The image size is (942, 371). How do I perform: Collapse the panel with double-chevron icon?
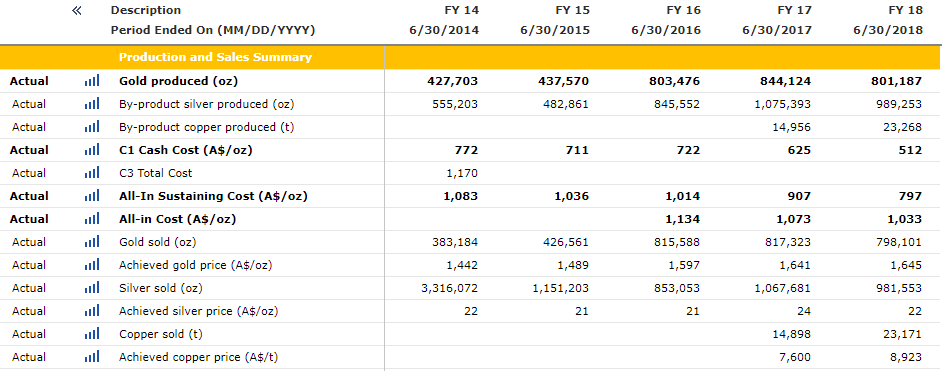[77, 10]
